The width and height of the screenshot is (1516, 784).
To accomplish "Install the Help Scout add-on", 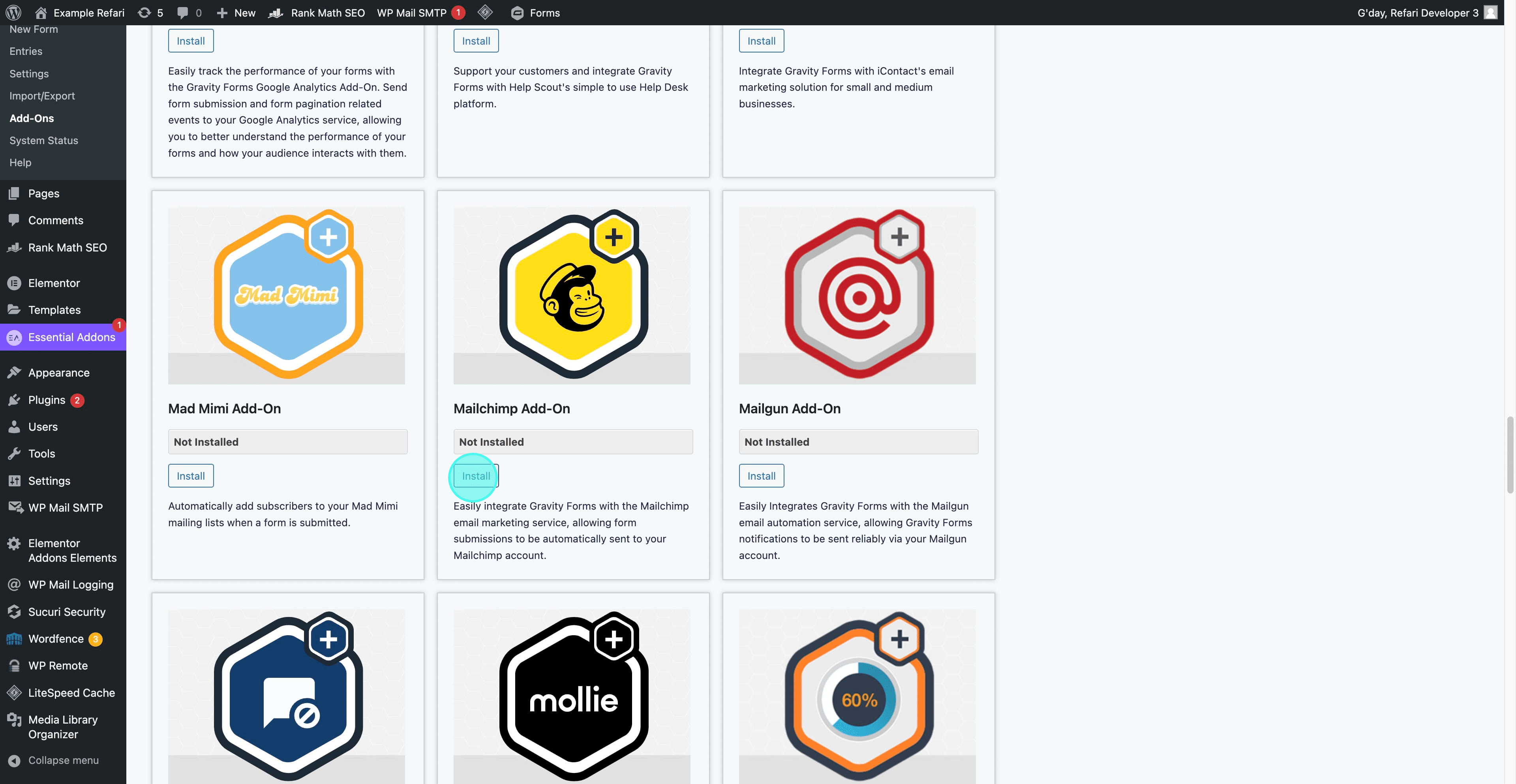I will [x=476, y=41].
